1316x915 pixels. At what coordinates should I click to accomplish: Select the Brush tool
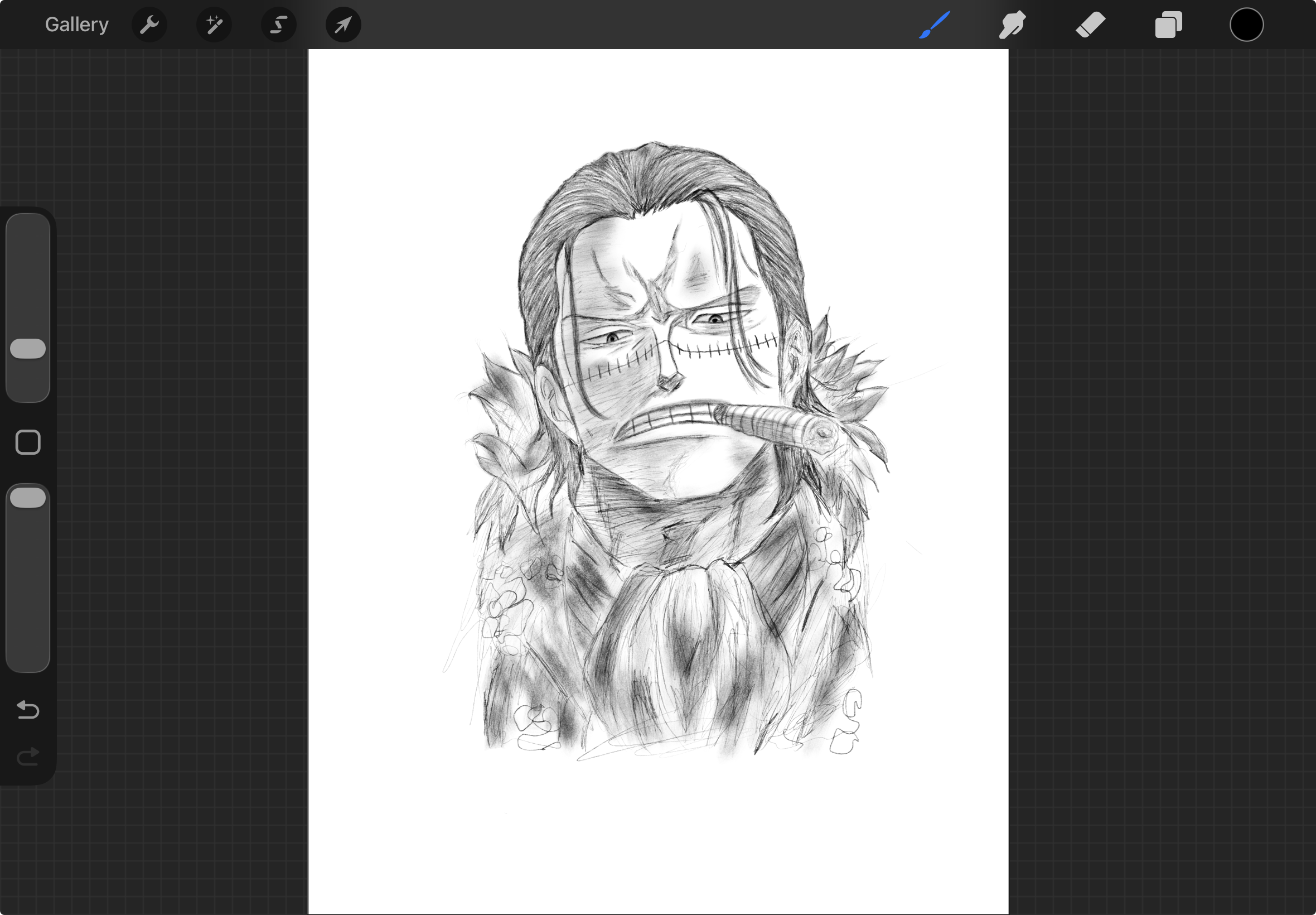[x=935, y=25]
